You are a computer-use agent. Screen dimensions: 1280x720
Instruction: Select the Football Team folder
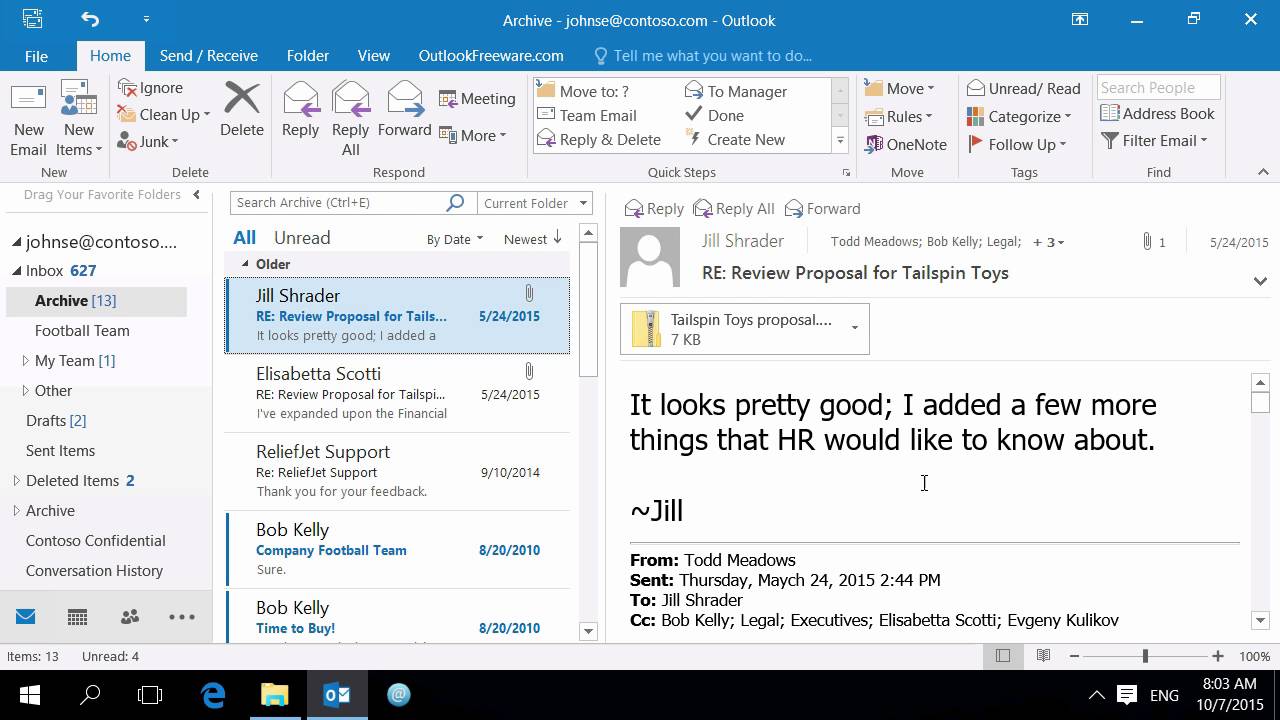click(x=82, y=330)
